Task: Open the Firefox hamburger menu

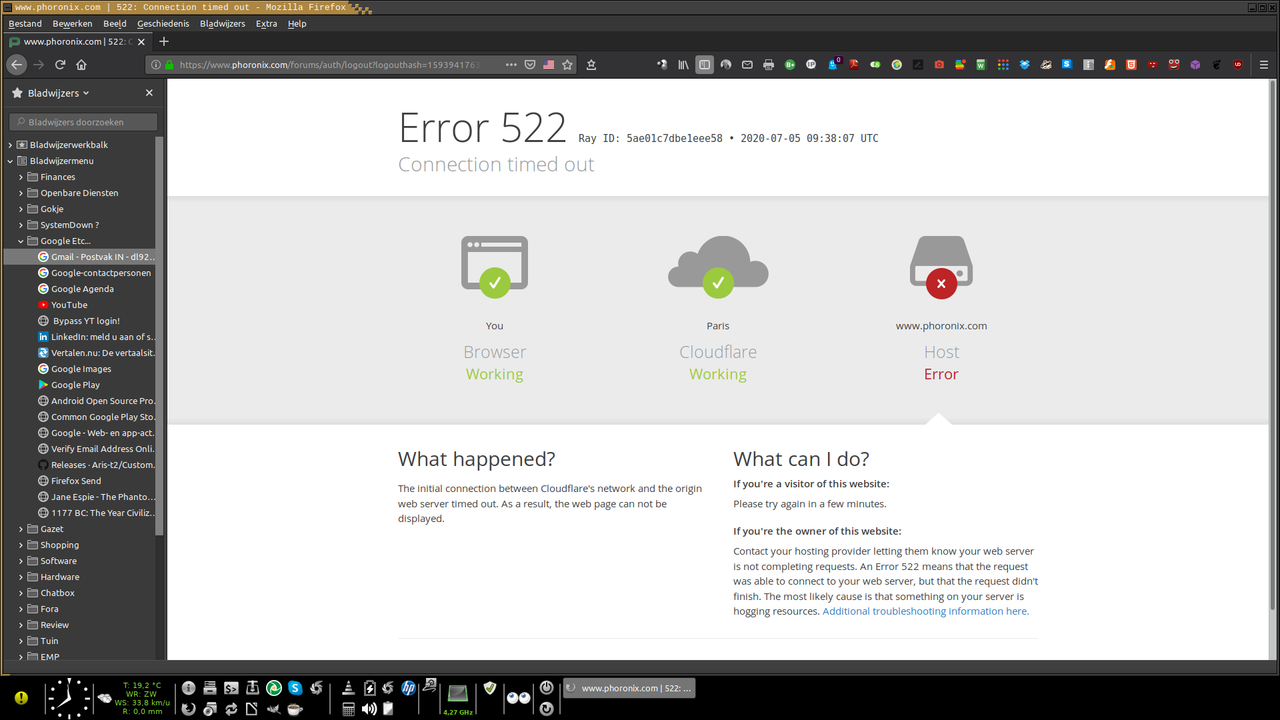Action: click(1264, 64)
